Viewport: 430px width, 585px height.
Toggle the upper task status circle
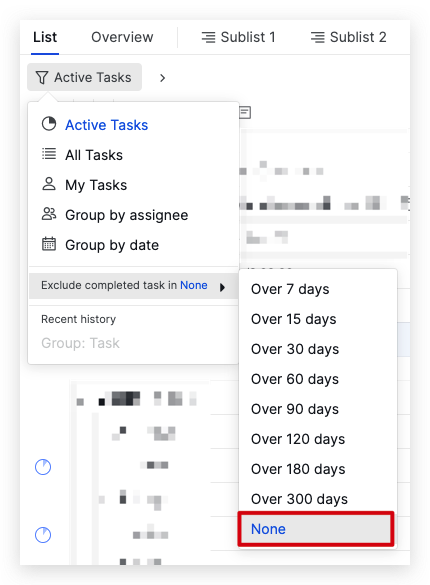pos(43,467)
